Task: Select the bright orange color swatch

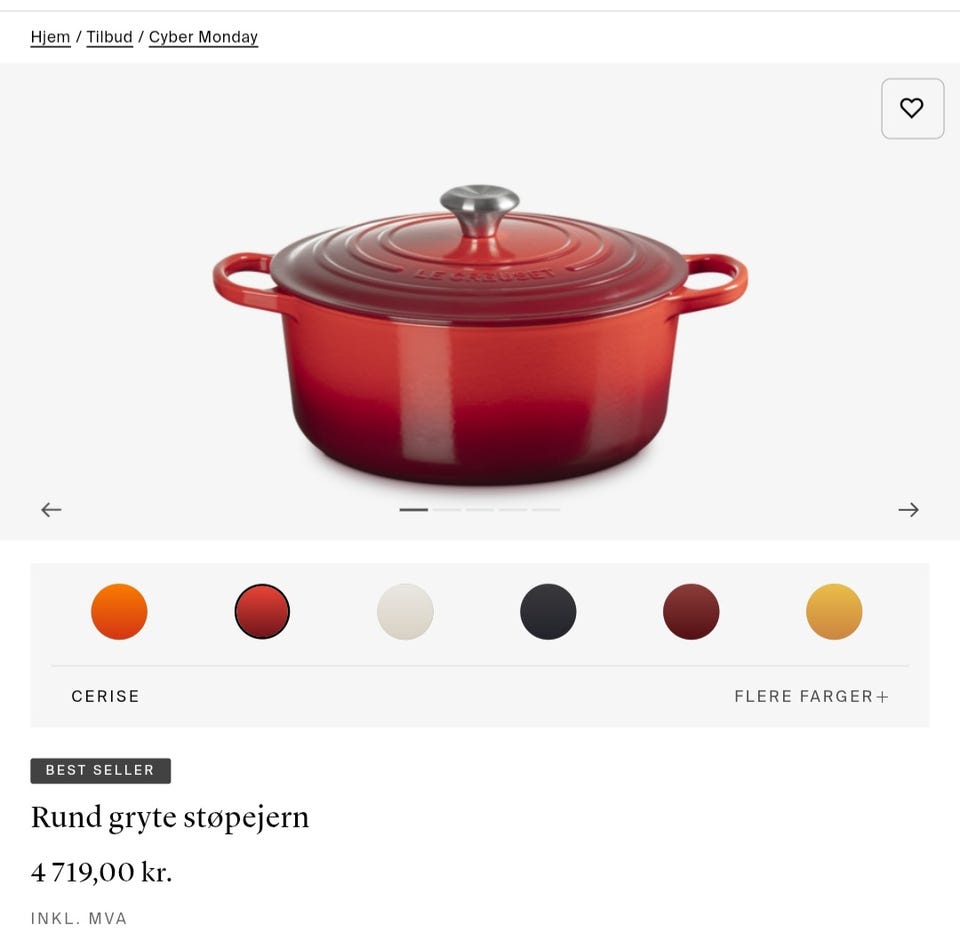Action: pos(119,612)
